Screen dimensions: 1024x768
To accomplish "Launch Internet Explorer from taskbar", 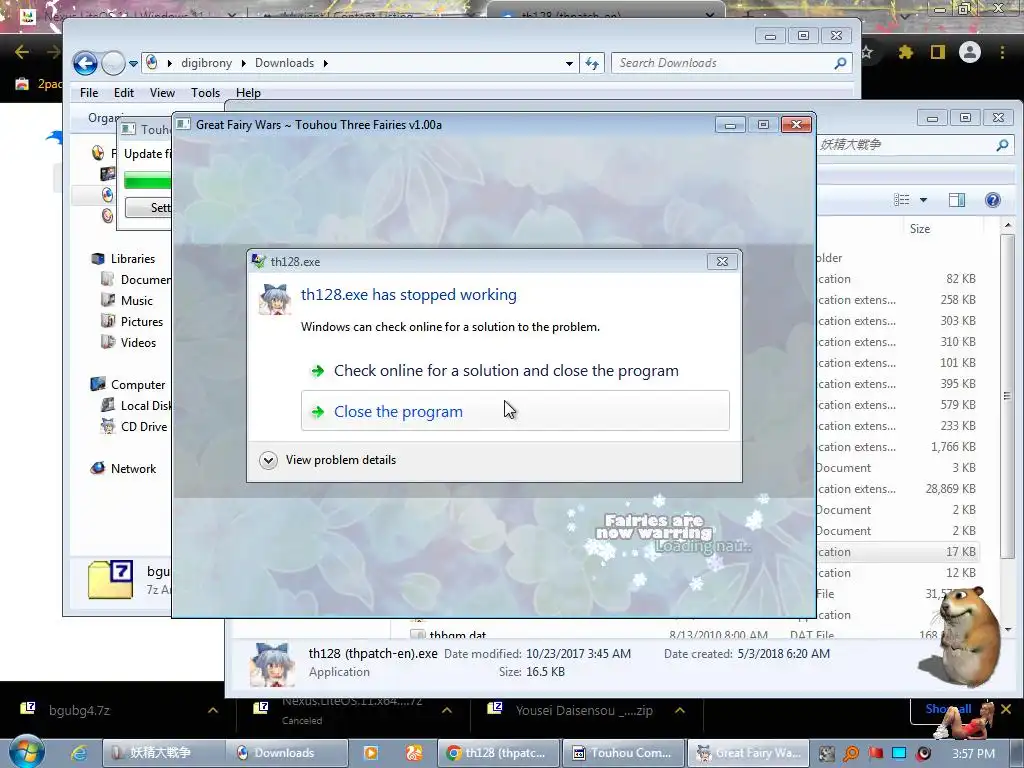I will (79, 753).
